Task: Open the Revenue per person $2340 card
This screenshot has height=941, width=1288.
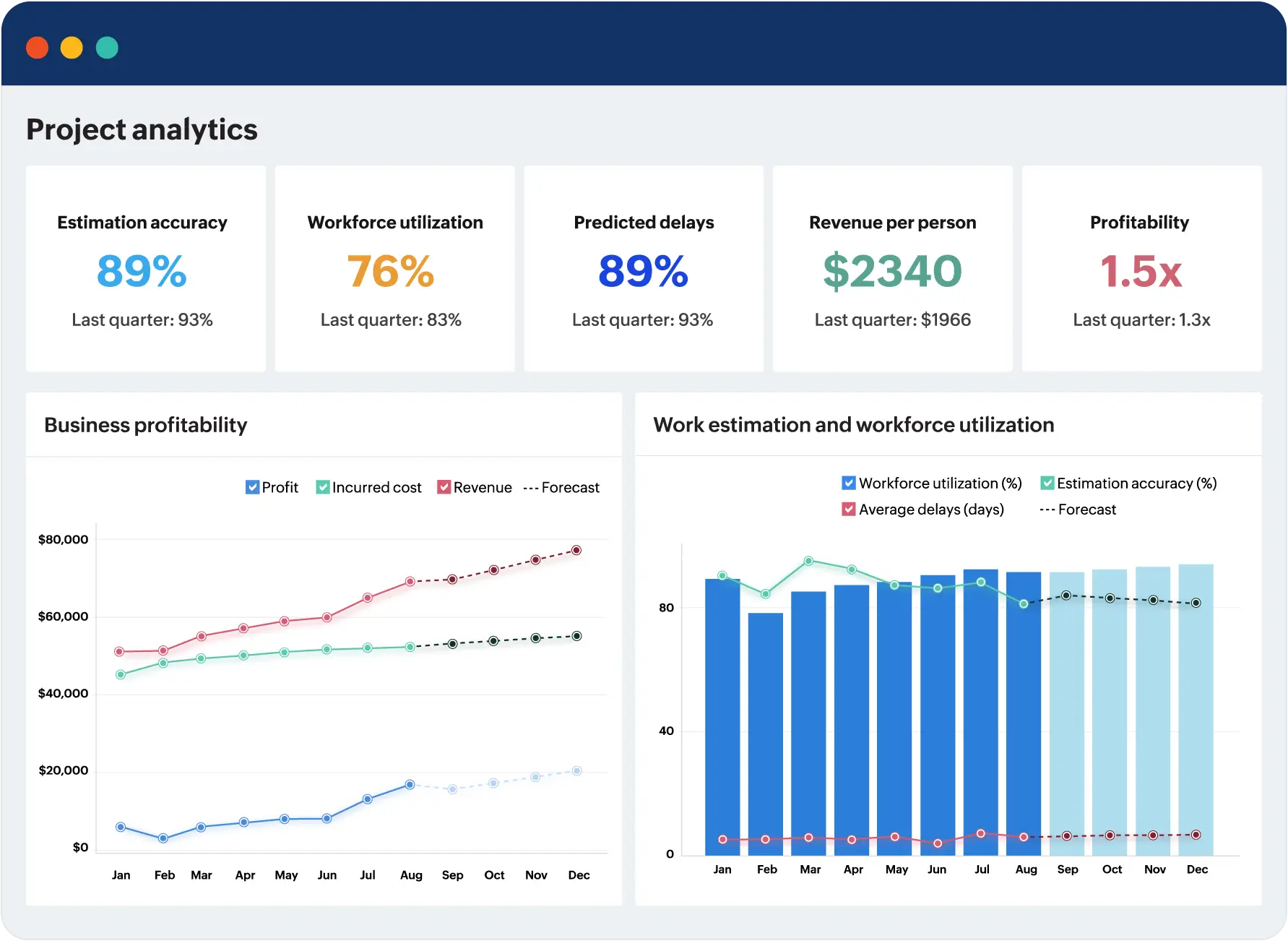Action: (892, 269)
